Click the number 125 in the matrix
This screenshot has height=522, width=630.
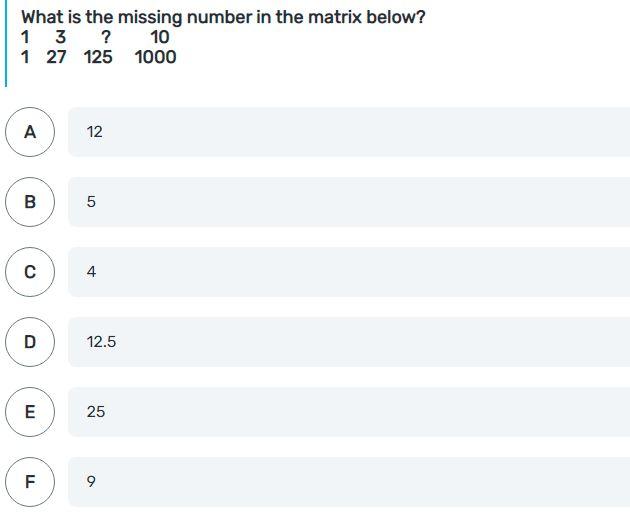98,57
